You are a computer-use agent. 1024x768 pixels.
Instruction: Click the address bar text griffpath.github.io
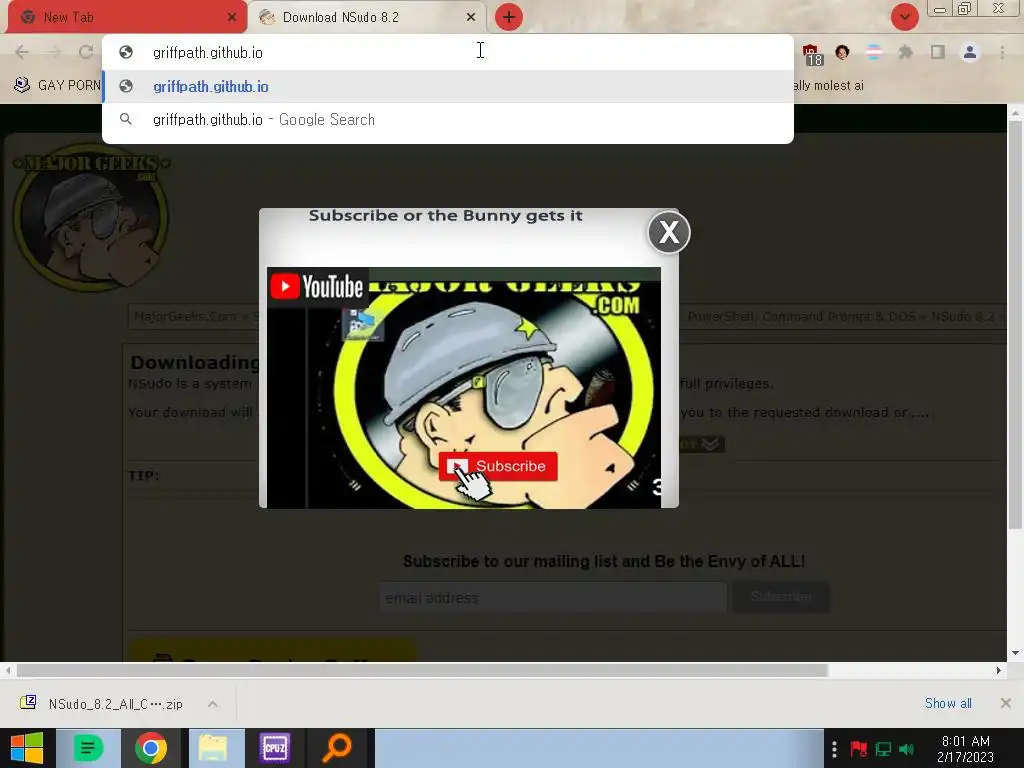point(208,53)
